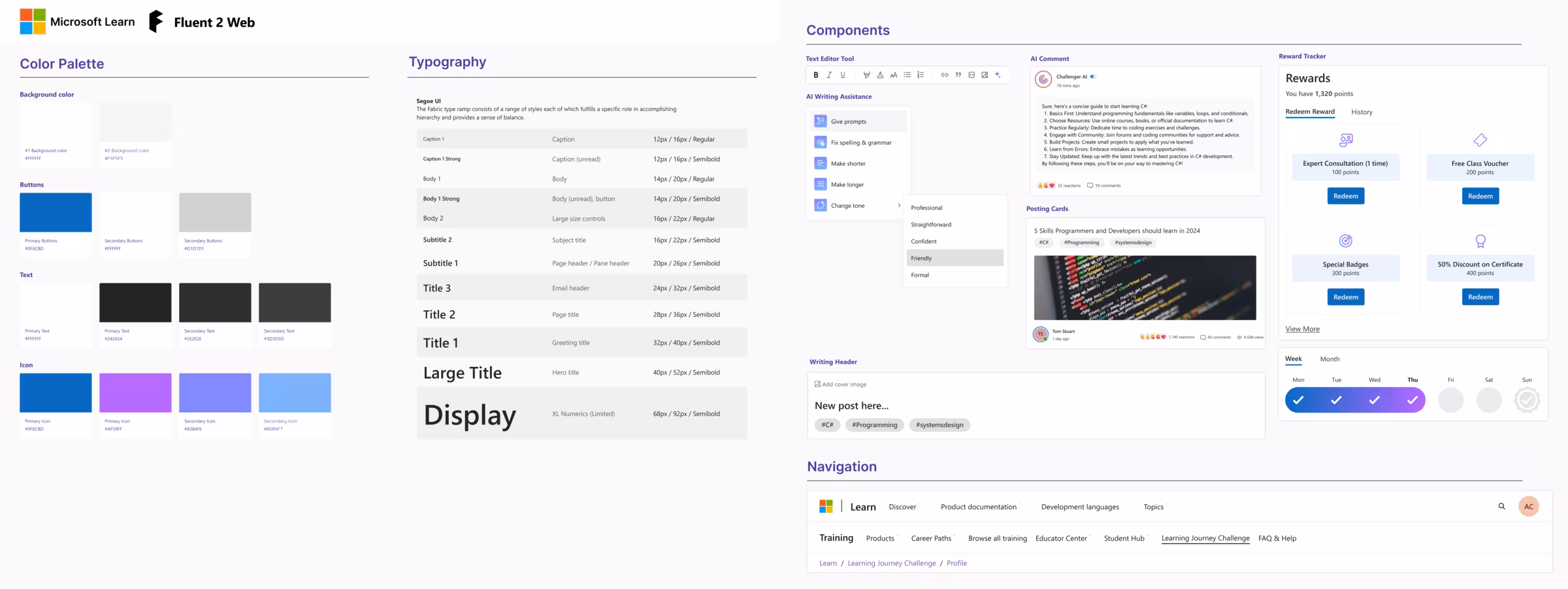
Task: Click the search icon in Learn navigation
Action: 1501,506
